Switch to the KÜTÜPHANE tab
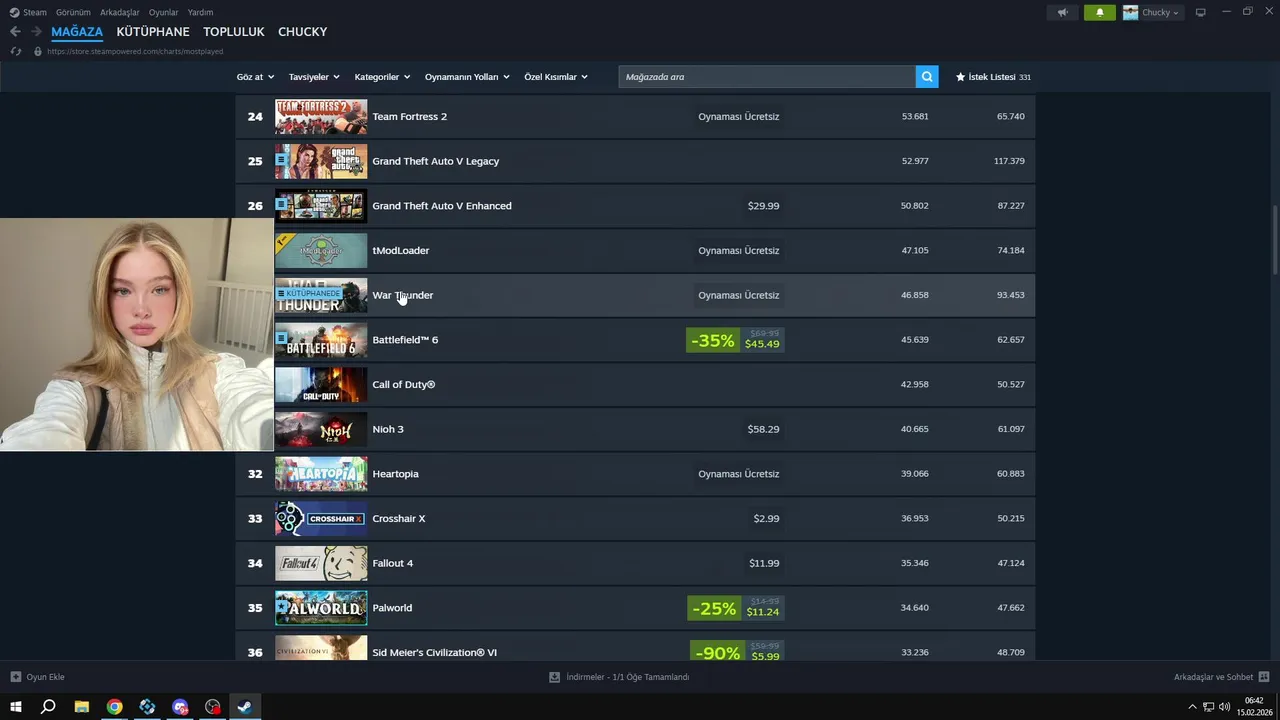This screenshot has height=720, width=1280. coord(153,32)
